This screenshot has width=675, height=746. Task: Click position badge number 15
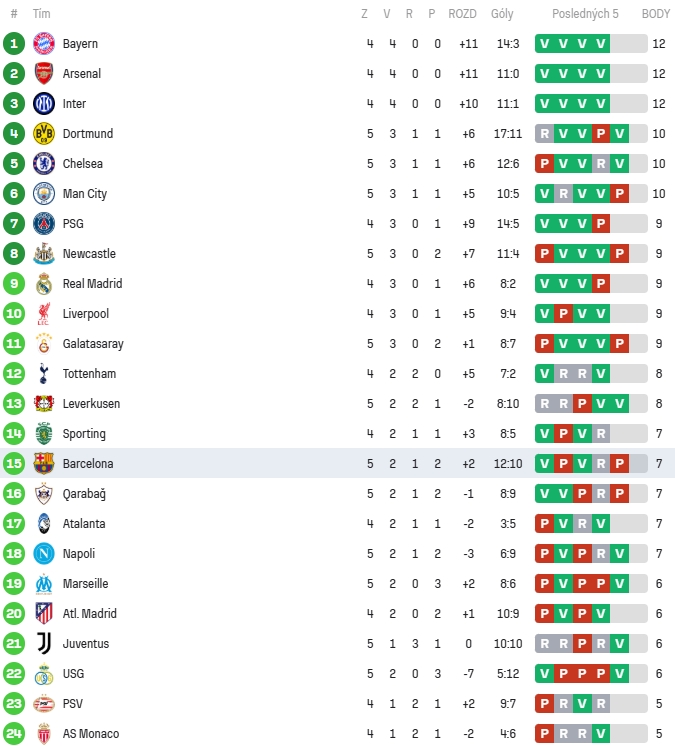tap(14, 464)
